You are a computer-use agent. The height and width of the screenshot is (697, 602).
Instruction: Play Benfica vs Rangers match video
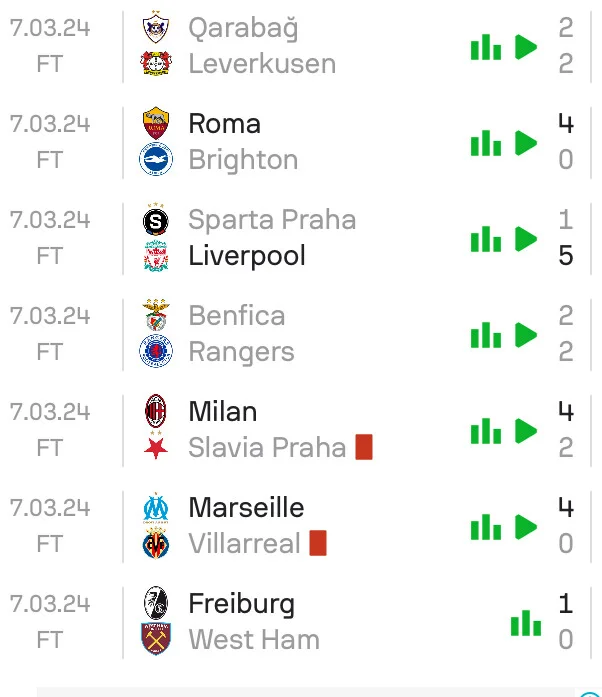pyautogui.click(x=526, y=335)
